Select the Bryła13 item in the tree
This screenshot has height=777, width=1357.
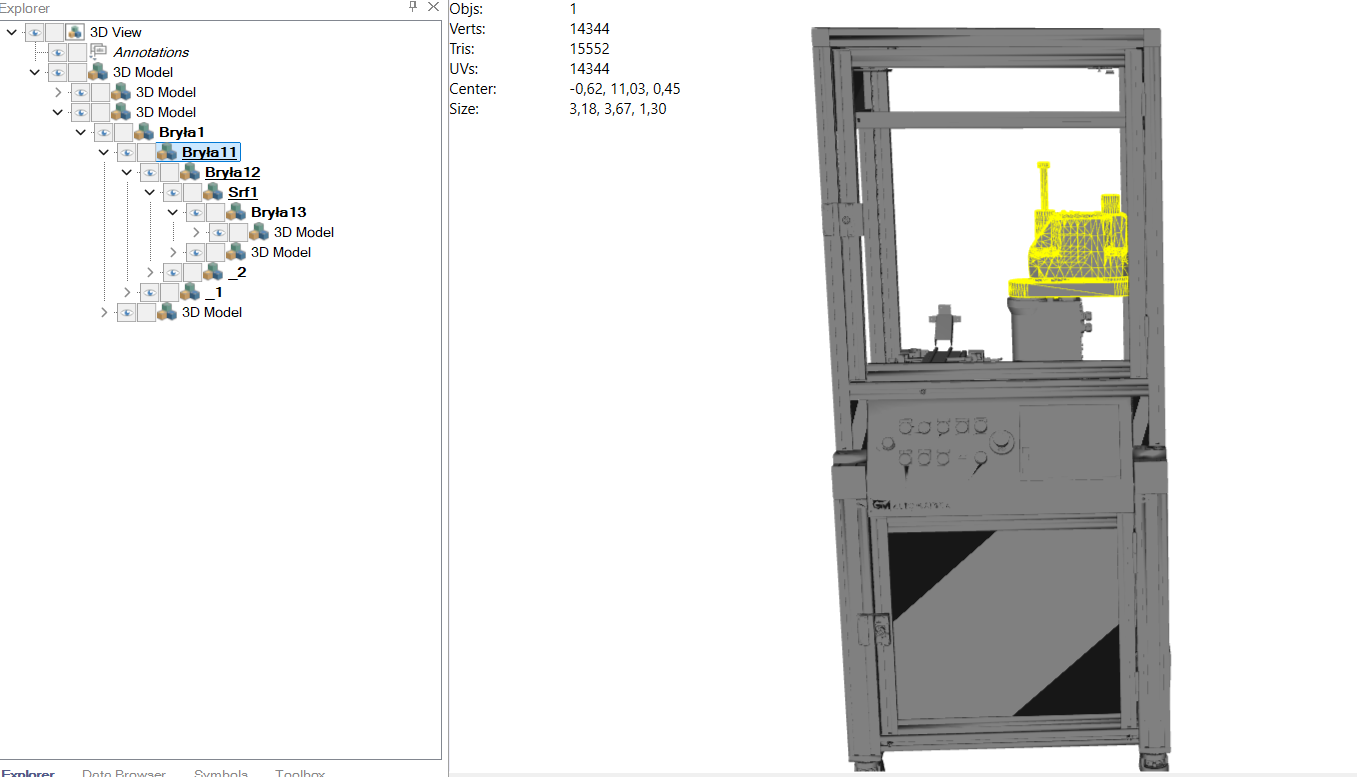coord(278,212)
